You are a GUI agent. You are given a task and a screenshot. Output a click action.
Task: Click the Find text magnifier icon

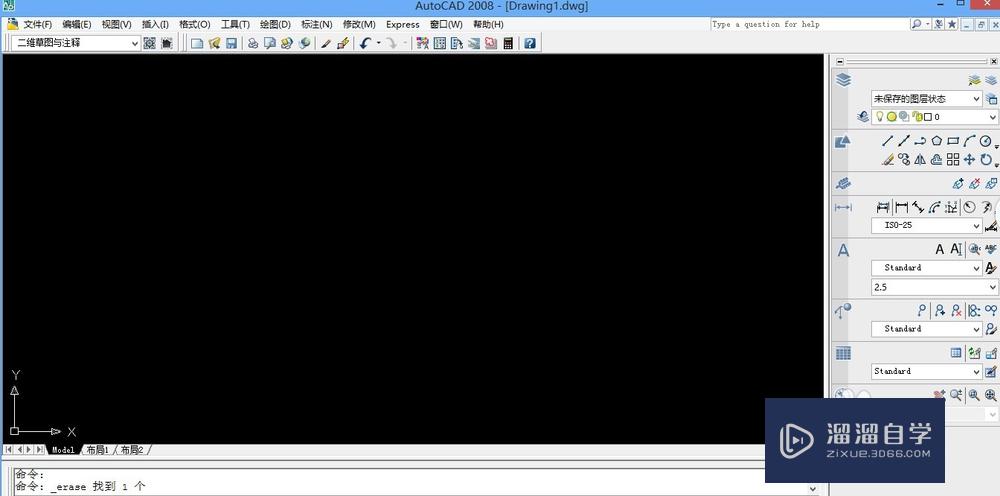(x=974, y=249)
